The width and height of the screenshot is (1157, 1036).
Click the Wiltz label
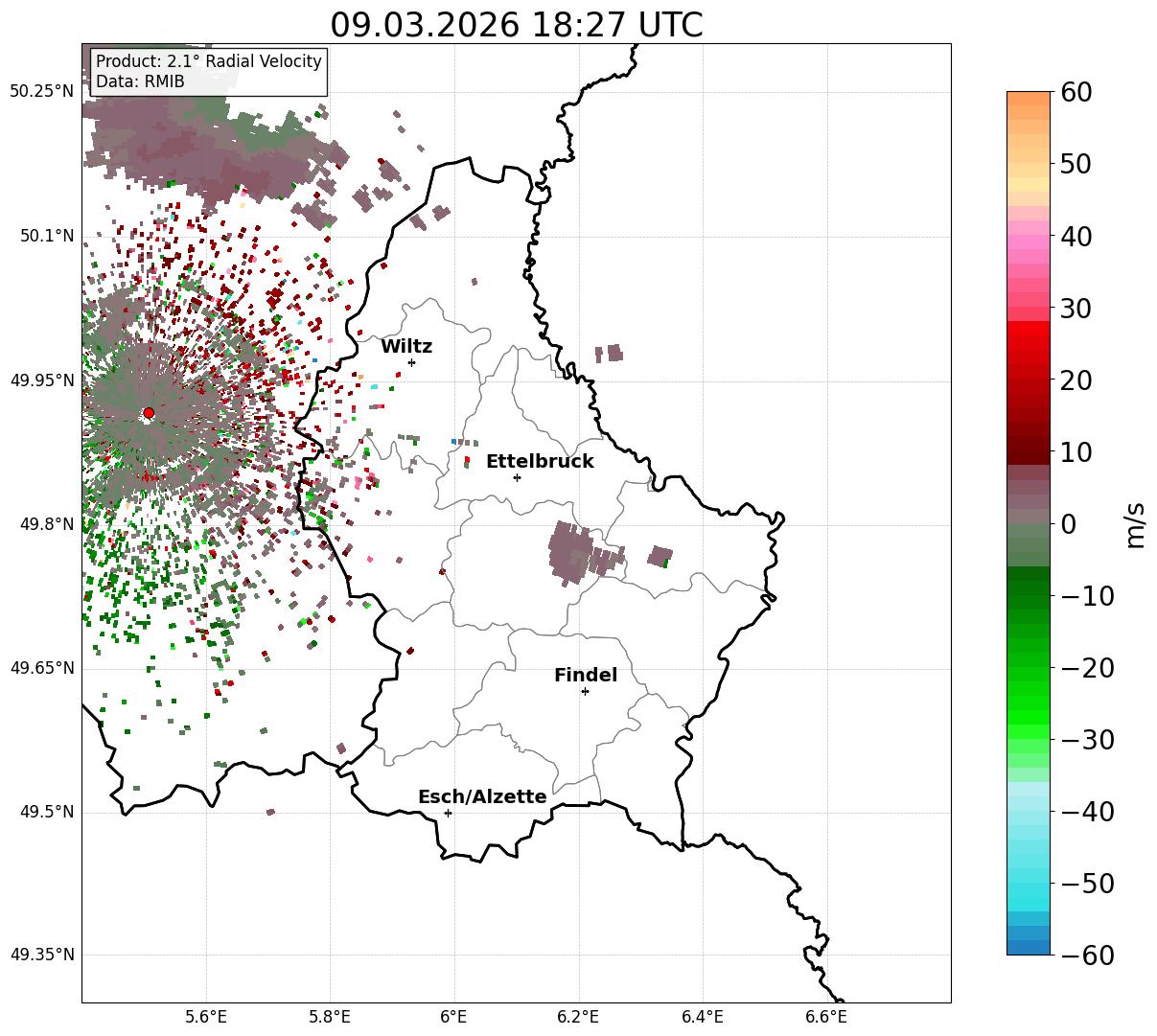(x=406, y=347)
